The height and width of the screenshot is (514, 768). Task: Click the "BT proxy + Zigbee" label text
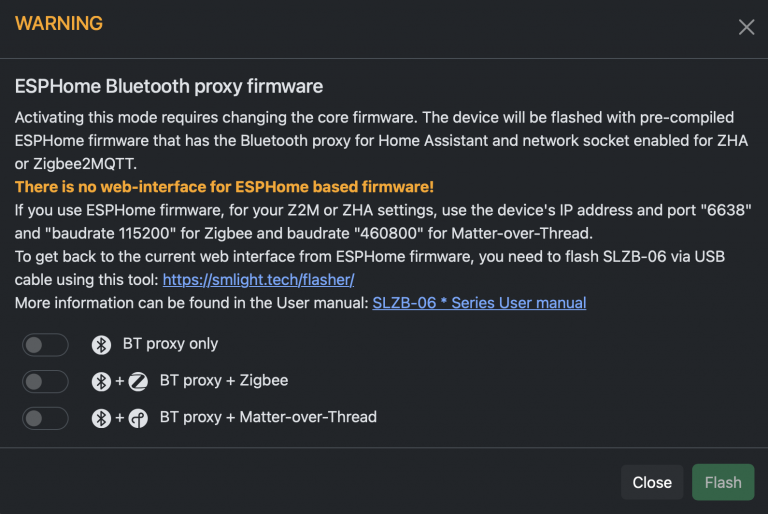(224, 381)
